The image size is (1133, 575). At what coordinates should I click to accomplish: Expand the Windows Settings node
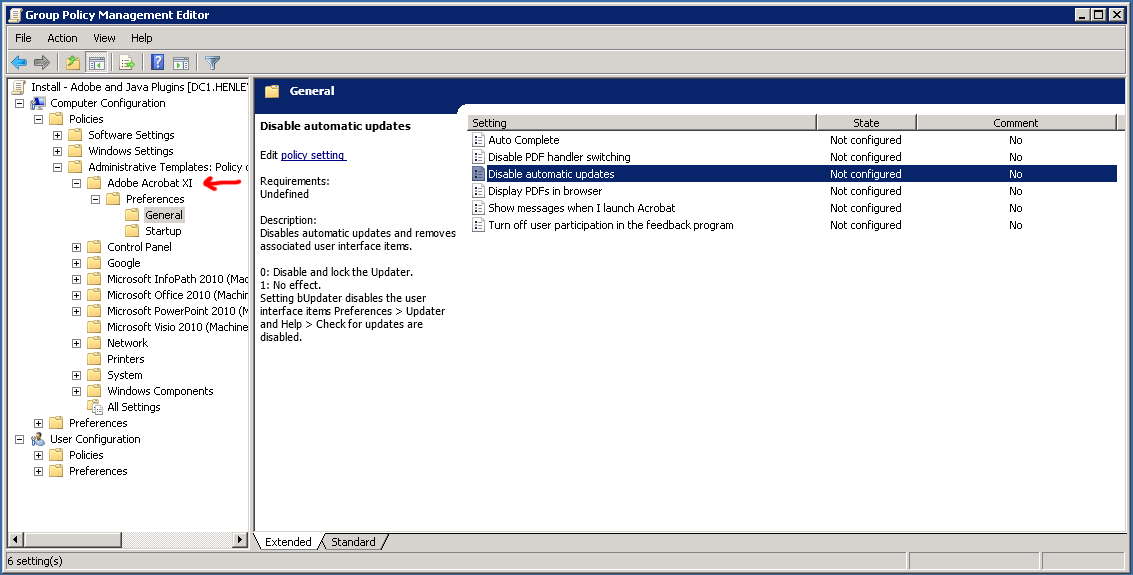(58, 151)
